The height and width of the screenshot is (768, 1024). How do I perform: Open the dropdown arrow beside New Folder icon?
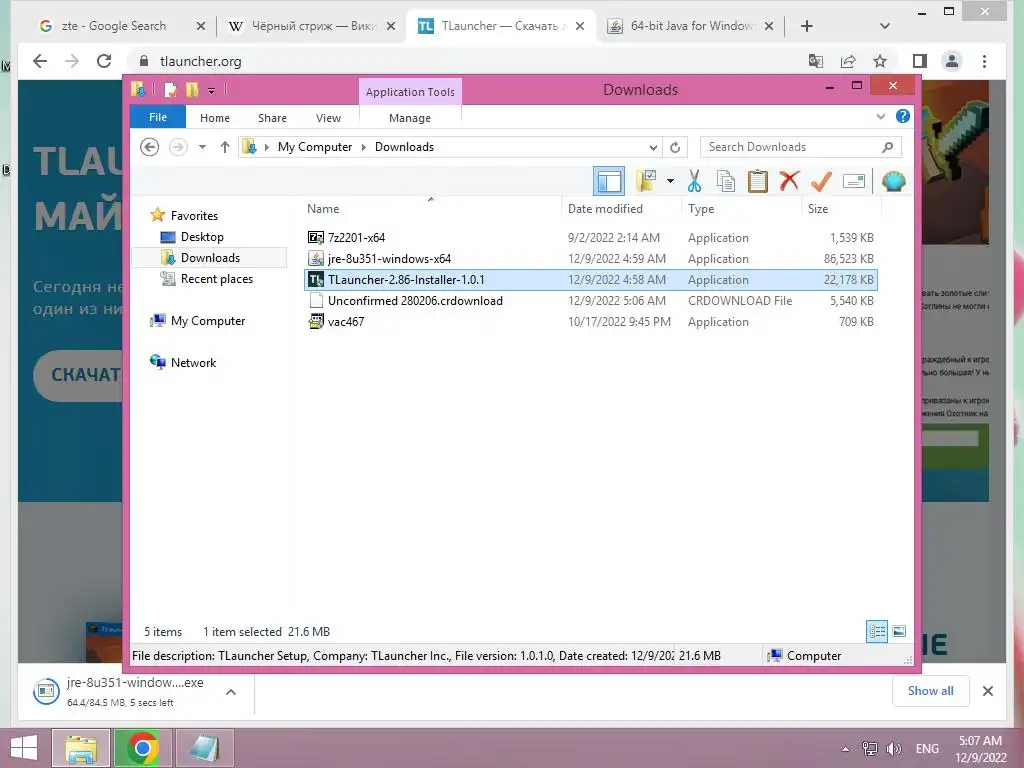tap(670, 181)
